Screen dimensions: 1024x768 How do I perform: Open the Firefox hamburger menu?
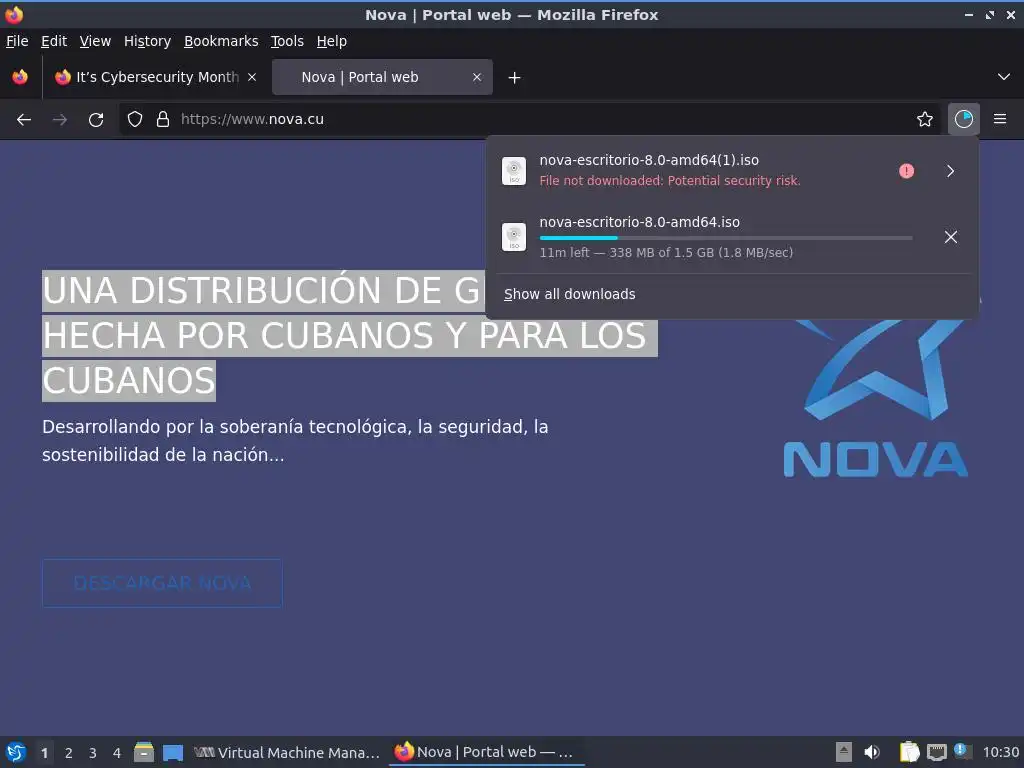[1000, 120]
